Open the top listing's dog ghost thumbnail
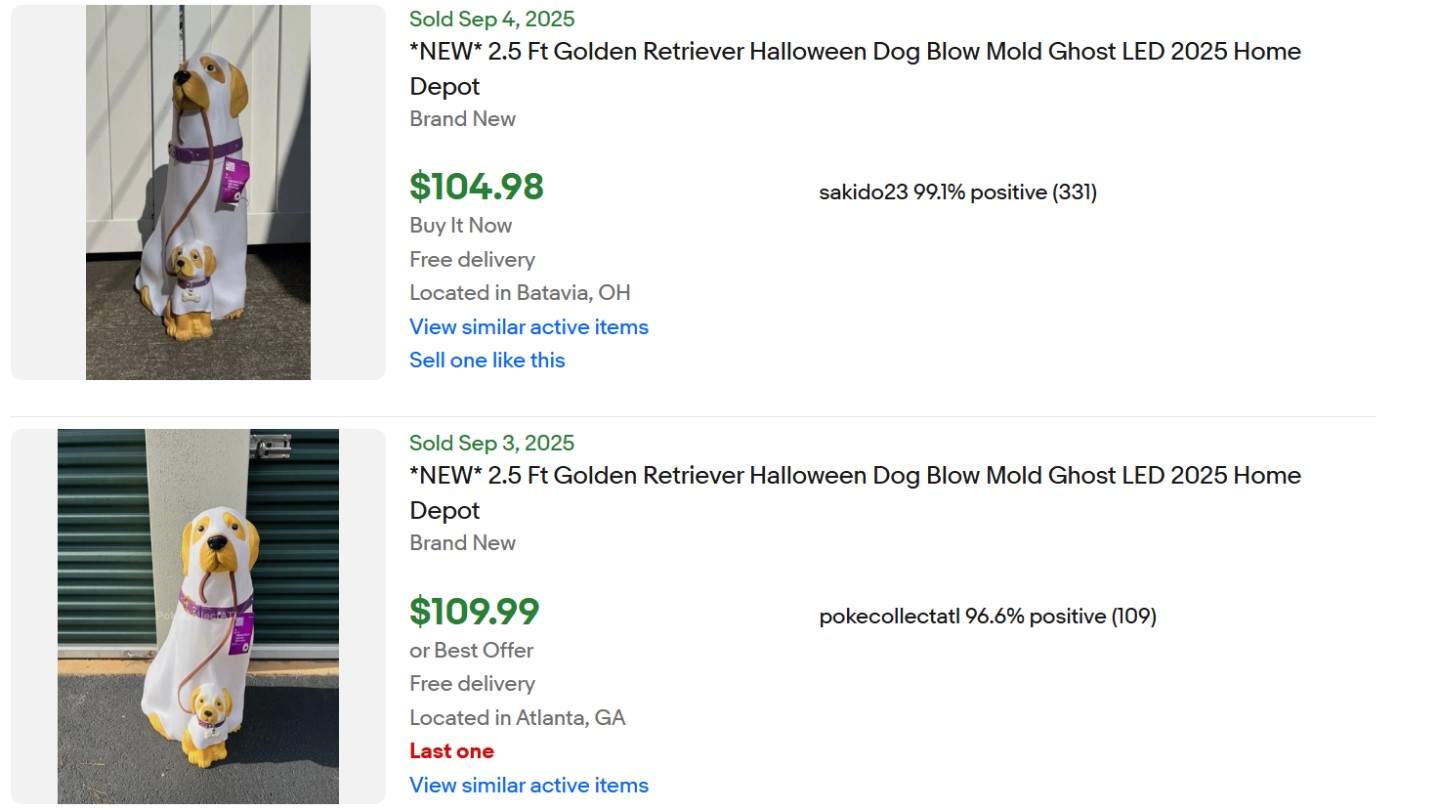This screenshot has width=1440, height=810. point(197,191)
